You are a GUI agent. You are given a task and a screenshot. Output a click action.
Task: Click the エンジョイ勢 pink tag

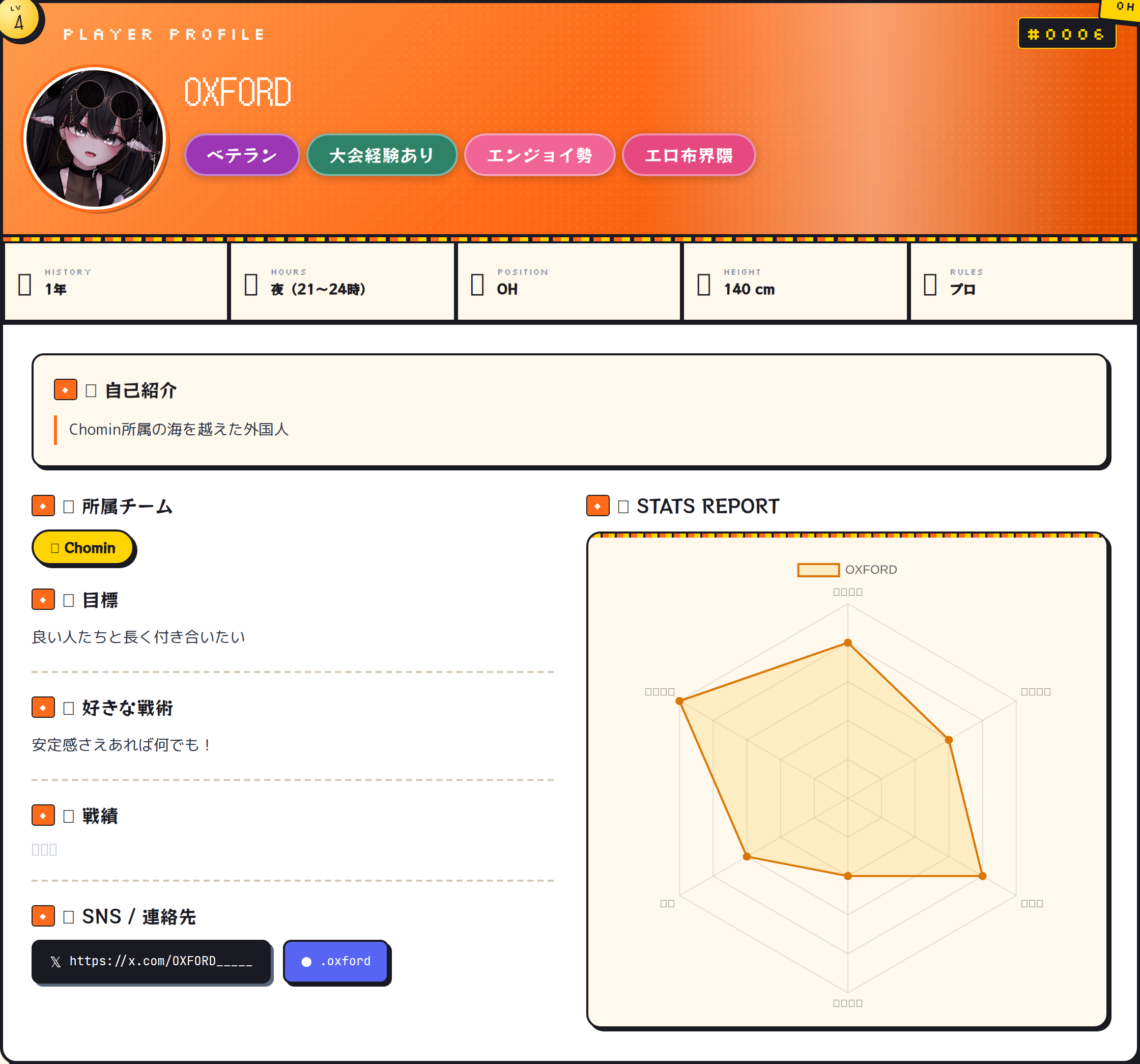click(x=539, y=155)
